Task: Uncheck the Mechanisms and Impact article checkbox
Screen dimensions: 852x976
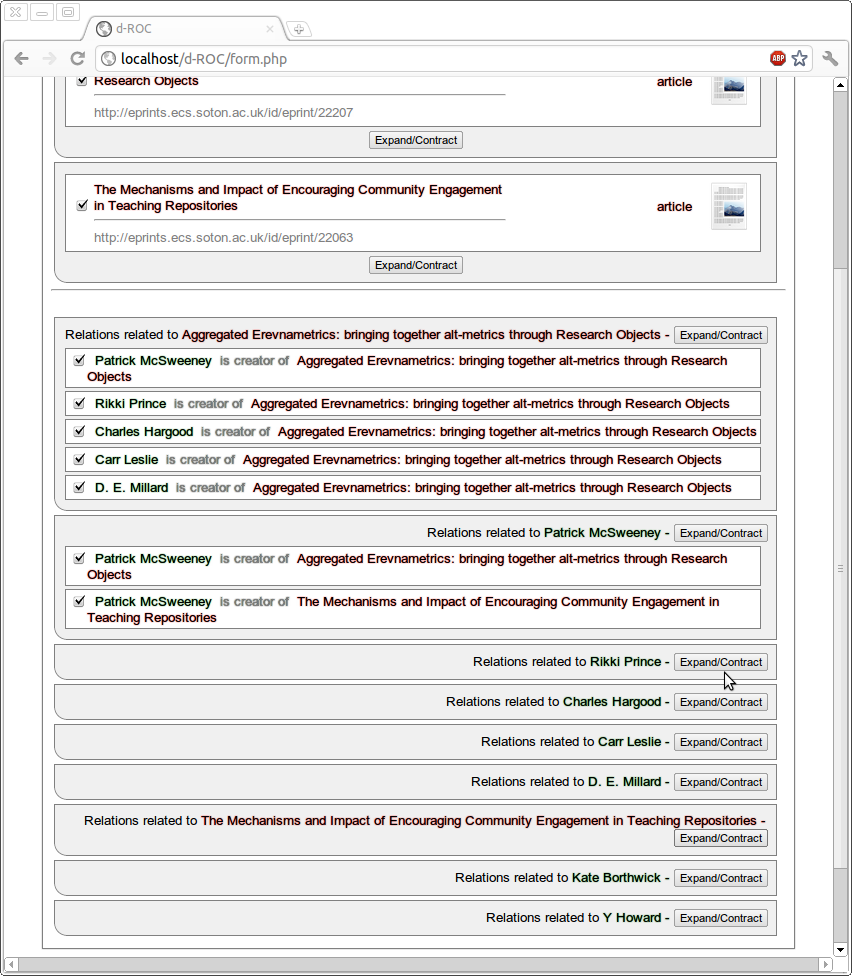Action: coord(82,206)
